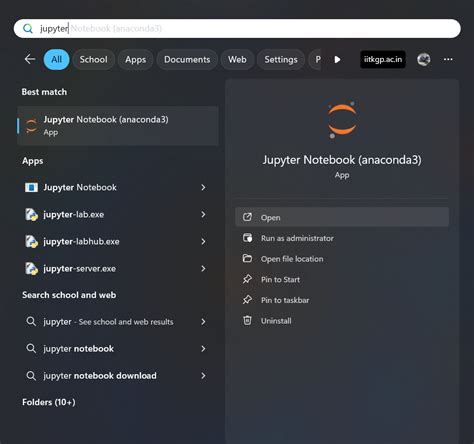Click the Jupyter Notebook app window icon
Viewport: 474px width, 444px height.
(x=31, y=187)
